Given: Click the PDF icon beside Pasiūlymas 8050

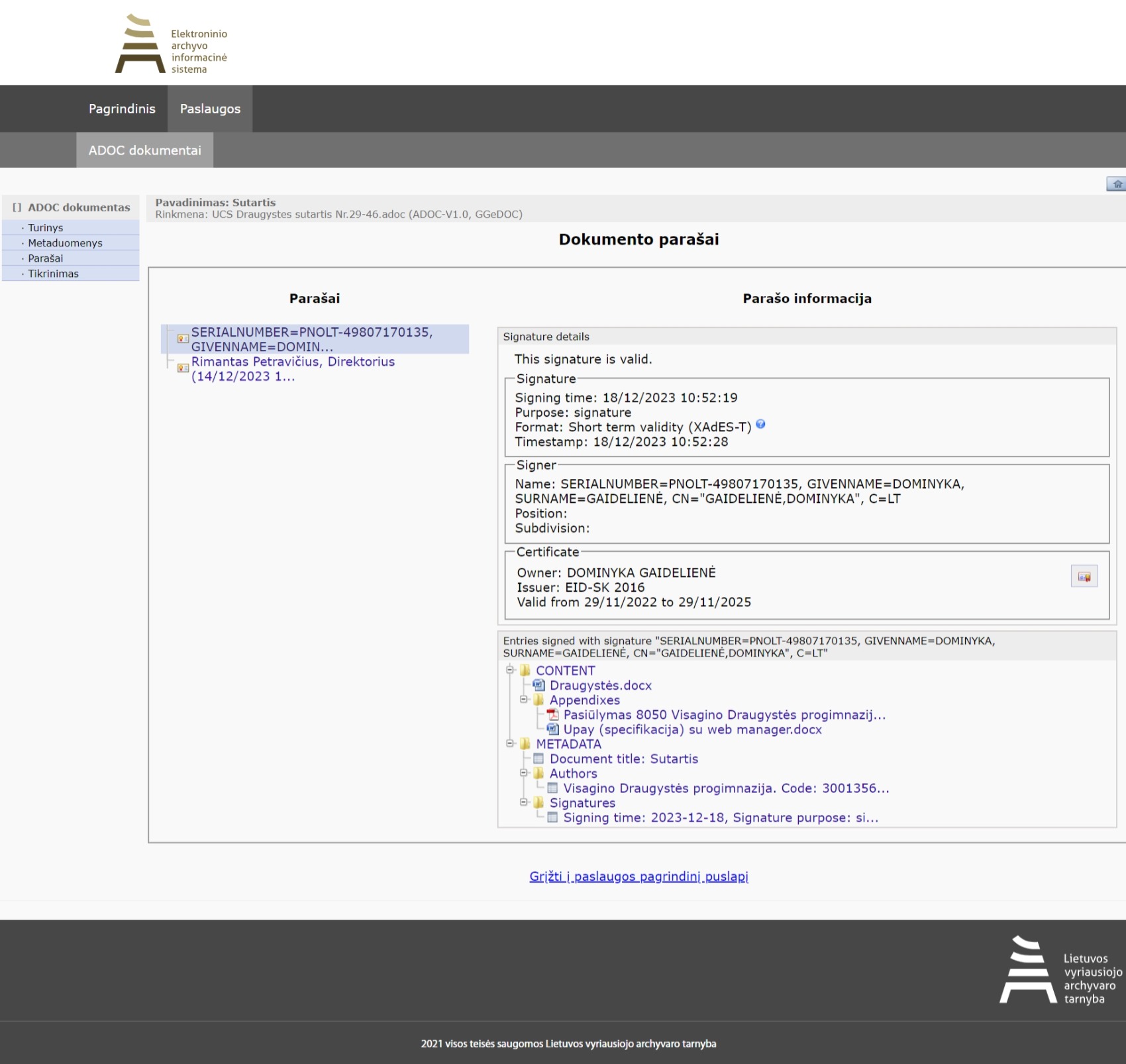Looking at the screenshot, I should point(552,715).
